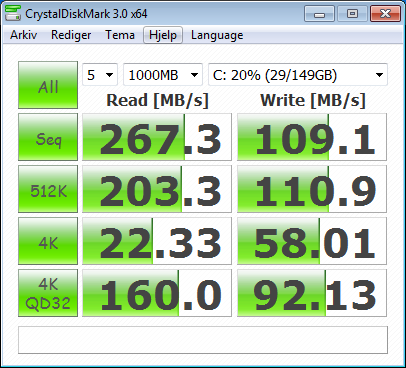Run the 4K QD32 test
The height and width of the screenshot is (368, 406).
(x=48, y=293)
